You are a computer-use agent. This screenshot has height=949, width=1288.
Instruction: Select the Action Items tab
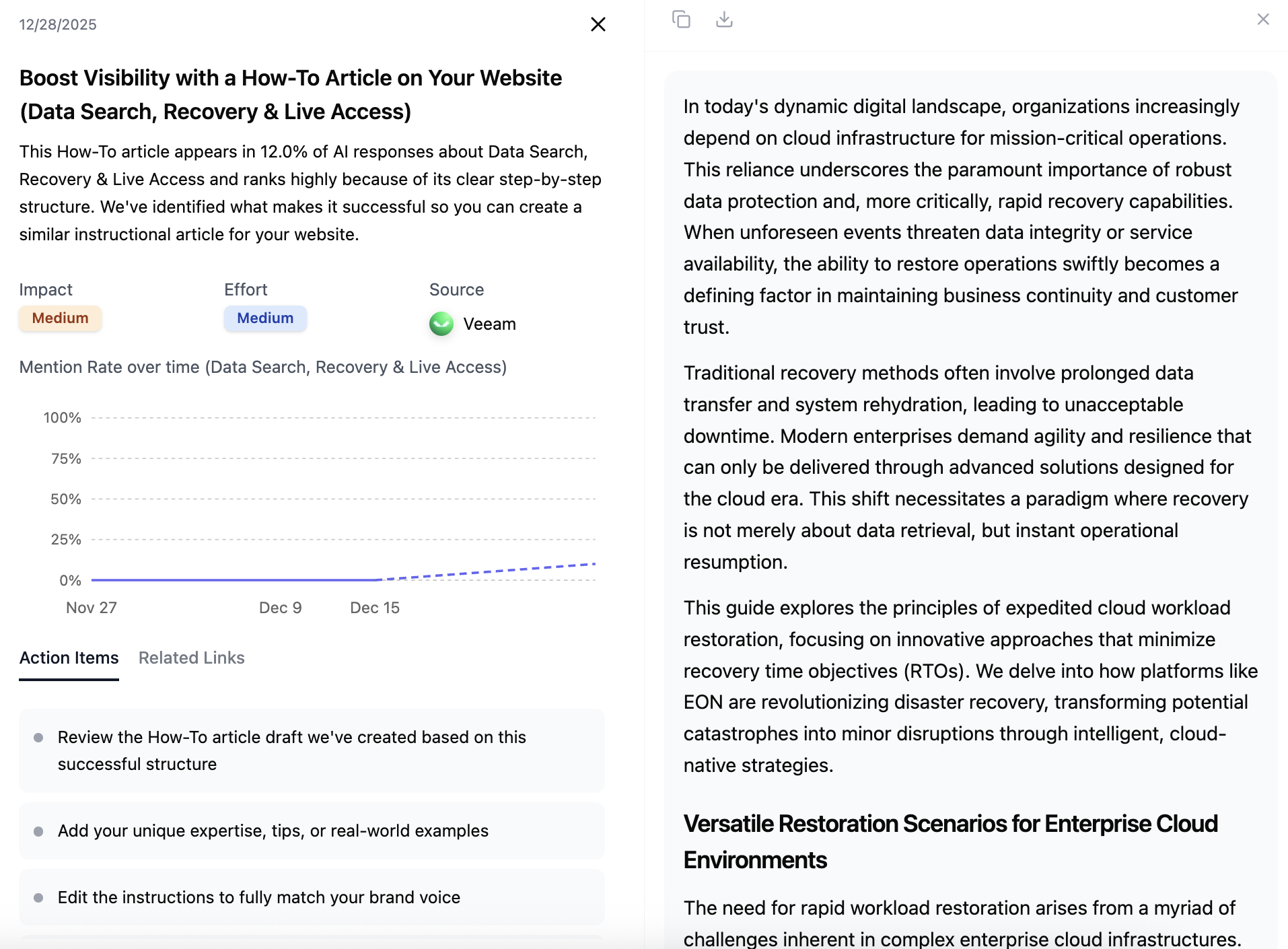(x=69, y=658)
